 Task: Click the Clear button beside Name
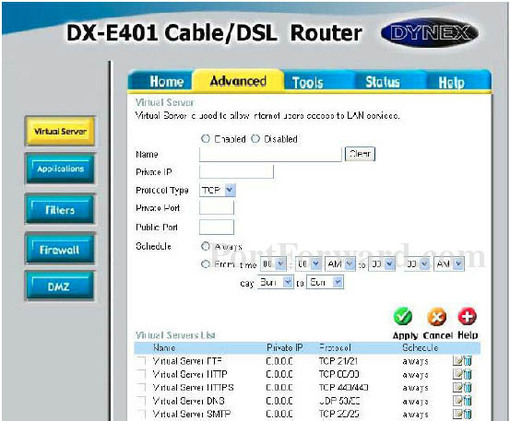(x=360, y=154)
